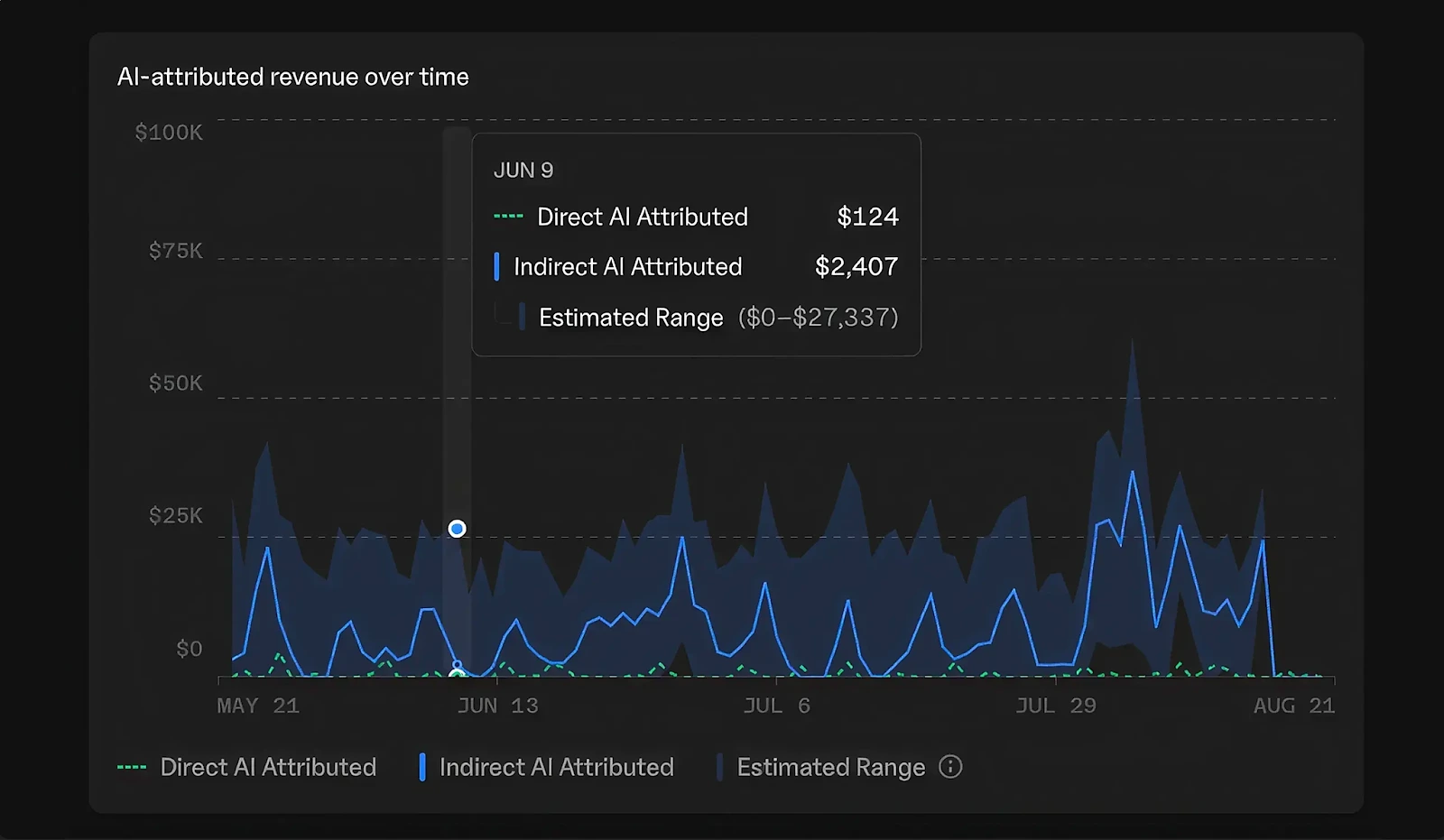Image resolution: width=1444 pixels, height=840 pixels.
Task: Click the MAY 21 date label
Action: click(258, 706)
